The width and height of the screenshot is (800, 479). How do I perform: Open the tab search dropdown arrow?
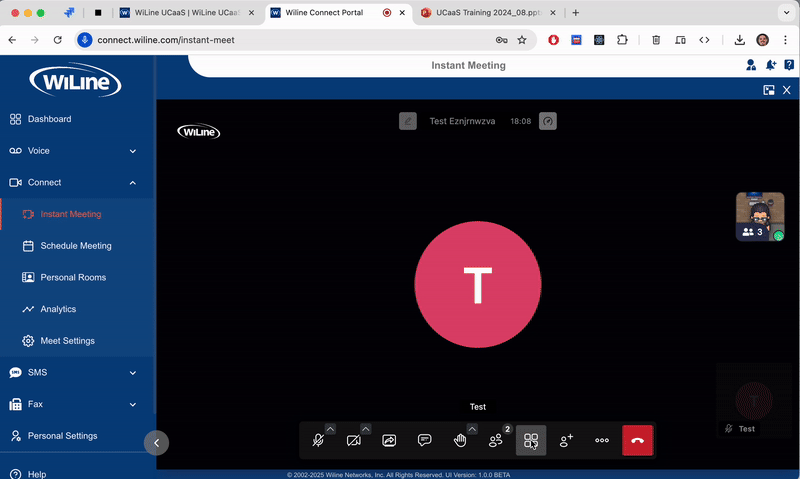pos(786,13)
